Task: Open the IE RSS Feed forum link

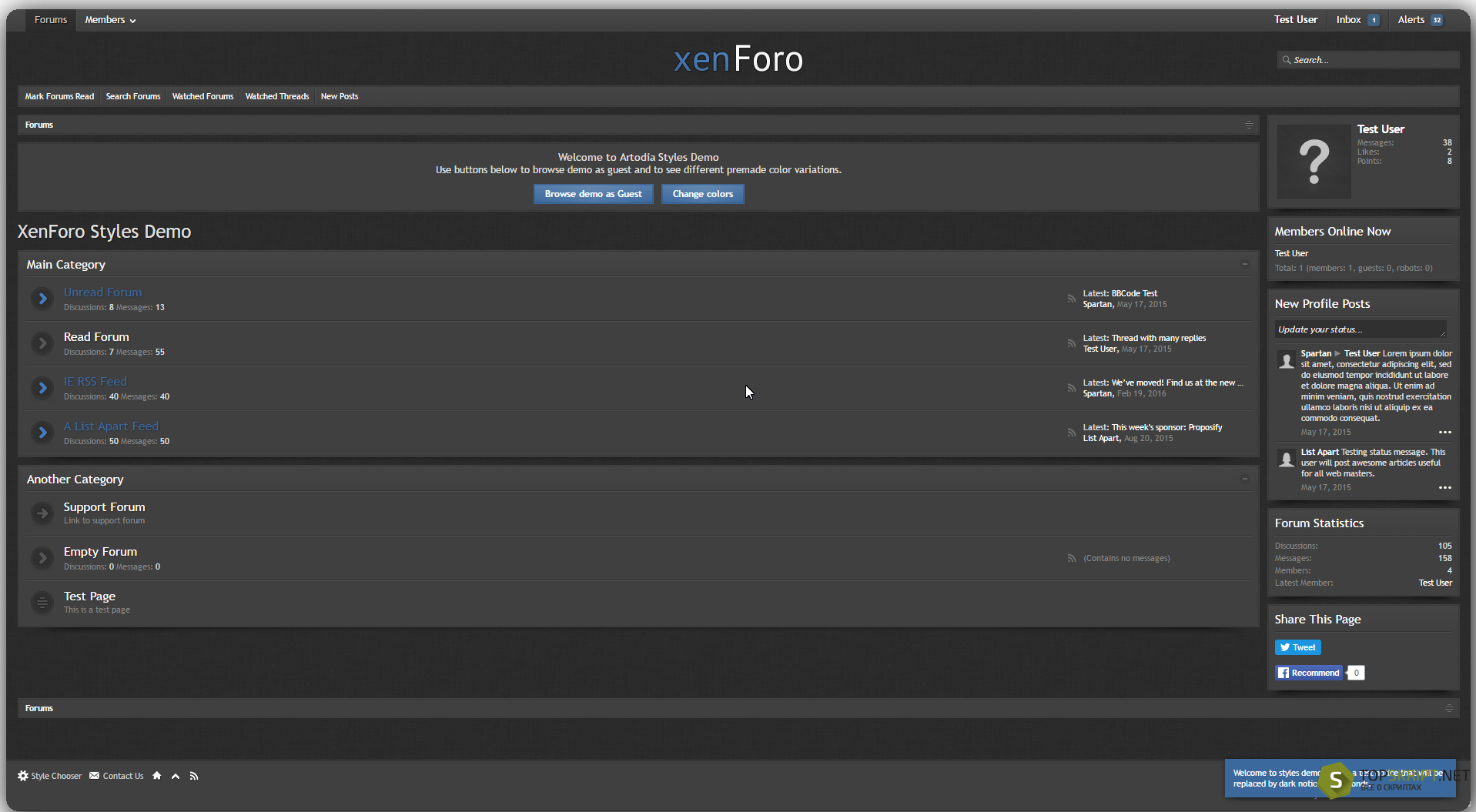Action: click(x=95, y=382)
